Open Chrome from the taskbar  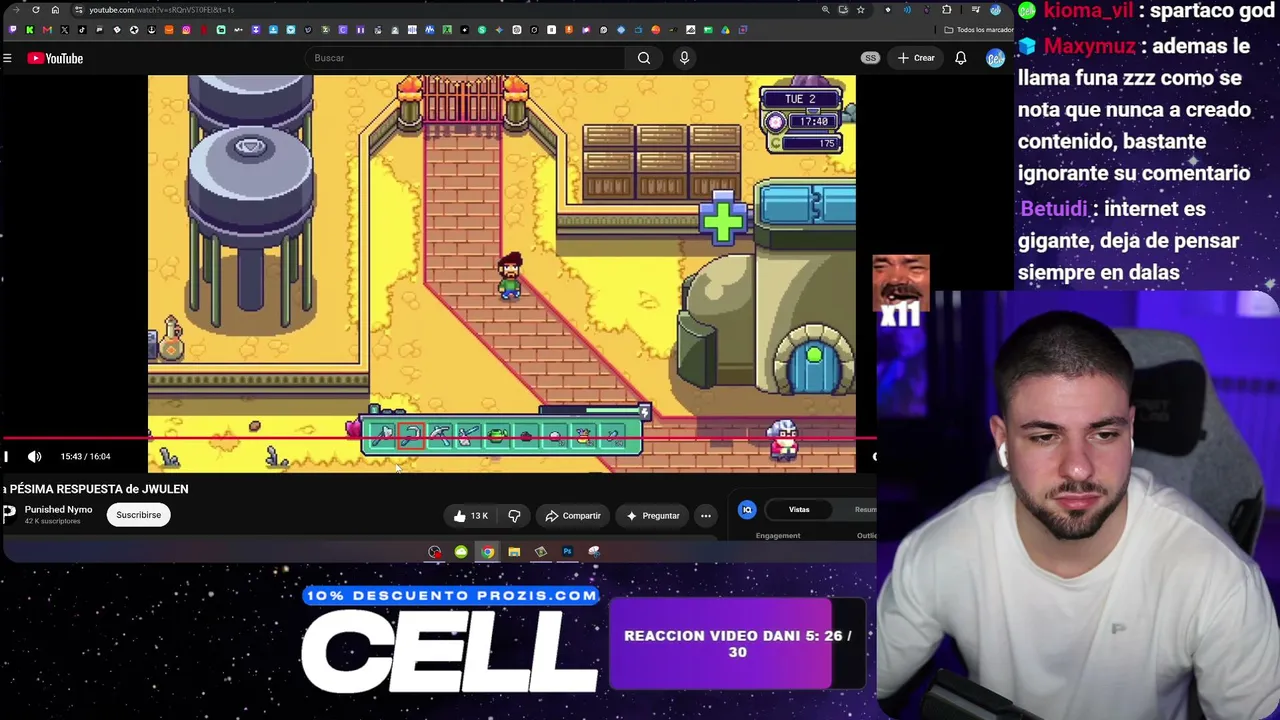coord(487,552)
